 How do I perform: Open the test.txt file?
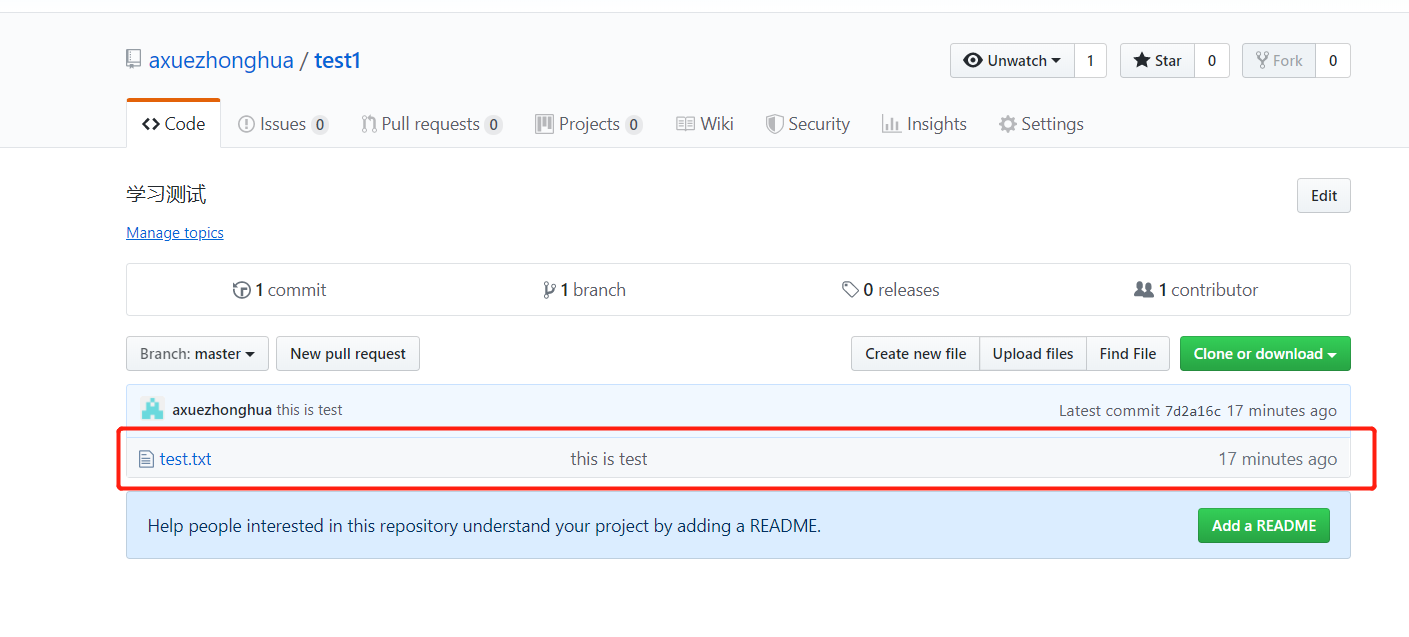186,459
